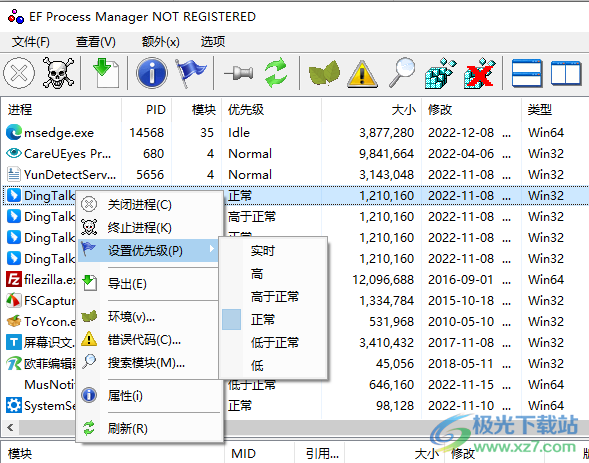Open the 额外(x) menu
Image resolution: width=589 pixels, height=463 pixels.
pos(161,41)
